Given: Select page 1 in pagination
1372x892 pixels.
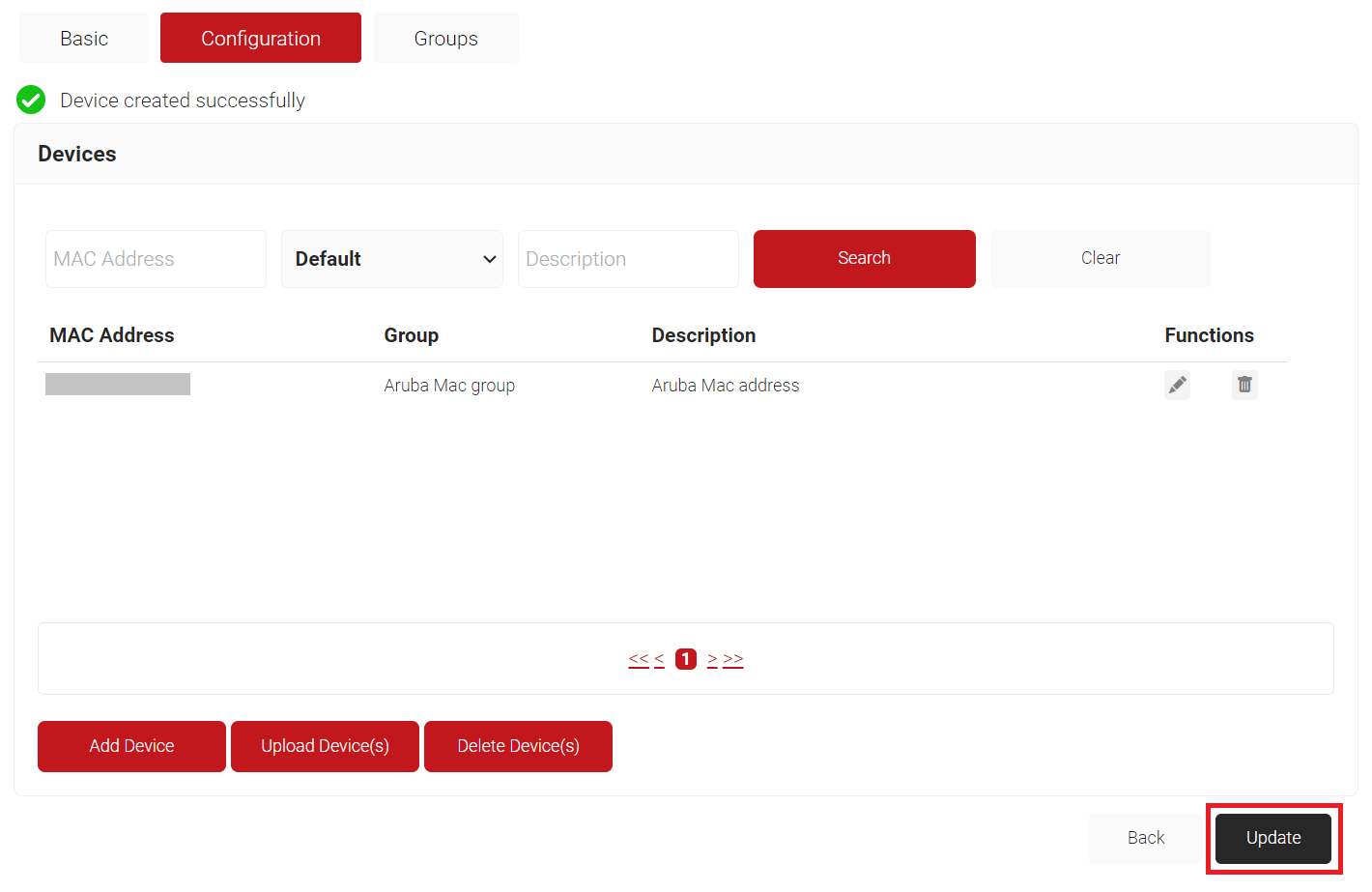Looking at the screenshot, I should 686,659.
